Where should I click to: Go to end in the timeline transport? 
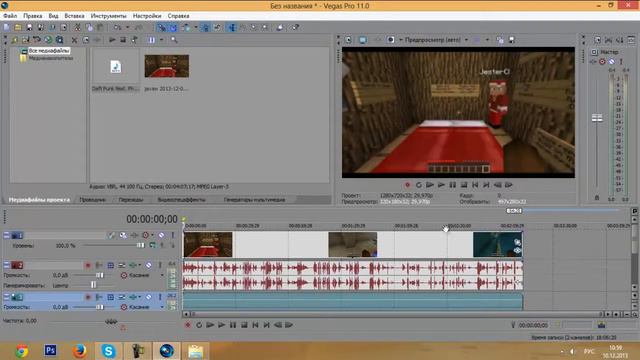267,325
